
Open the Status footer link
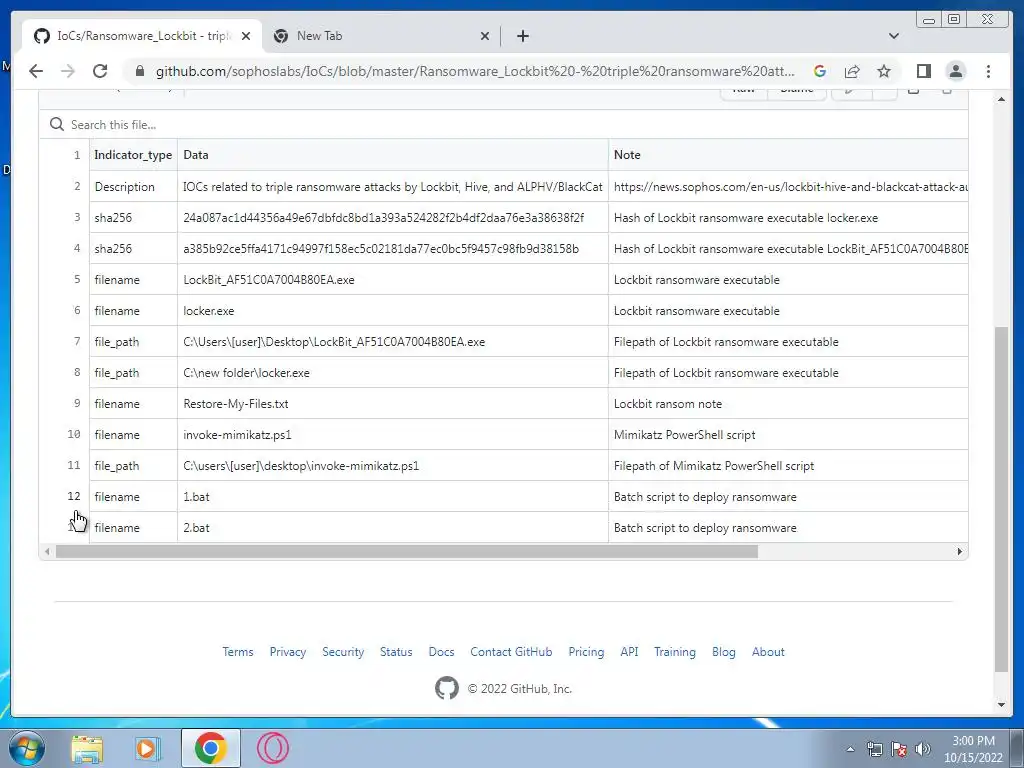(x=396, y=652)
